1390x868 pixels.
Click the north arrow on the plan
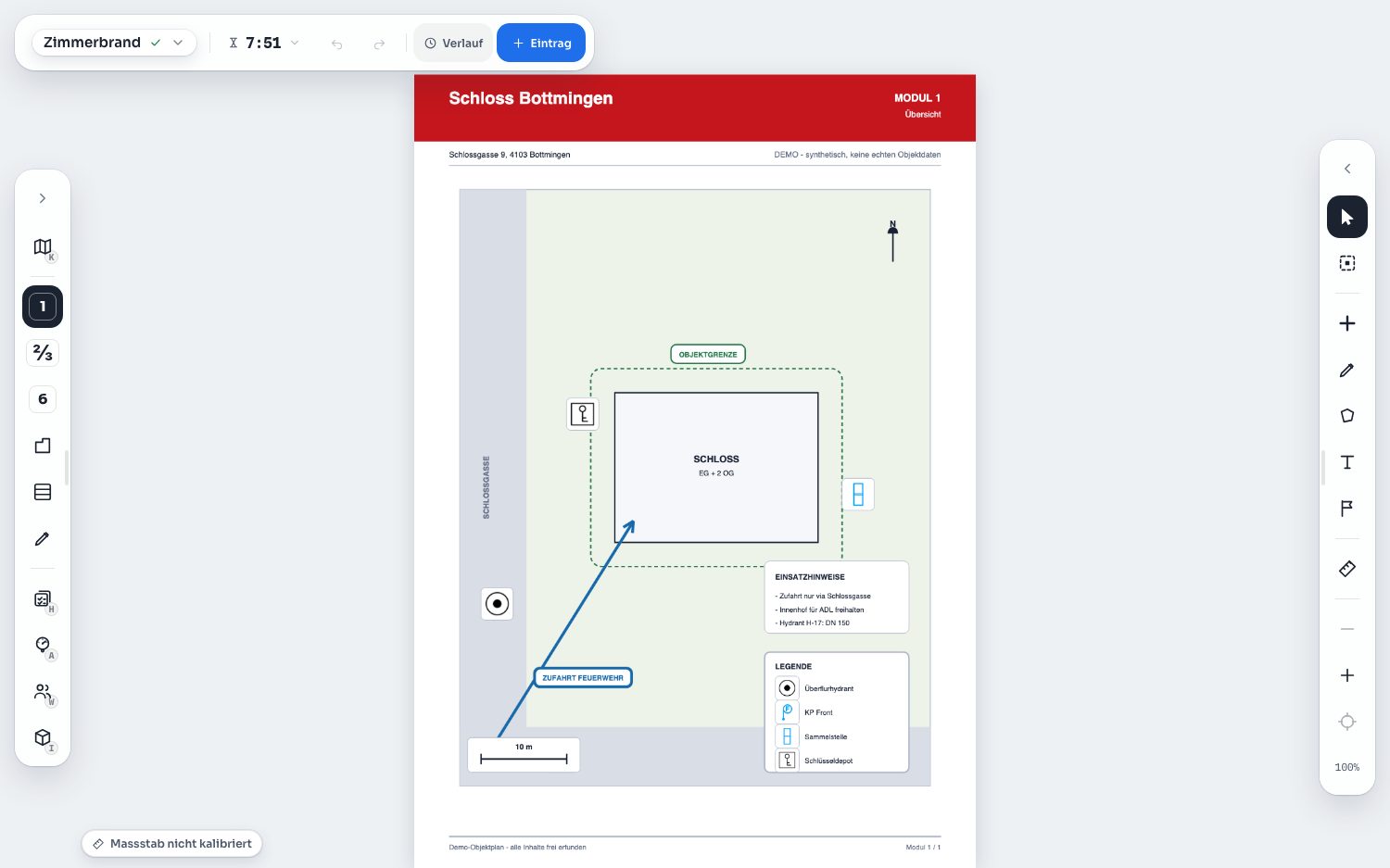(x=892, y=241)
